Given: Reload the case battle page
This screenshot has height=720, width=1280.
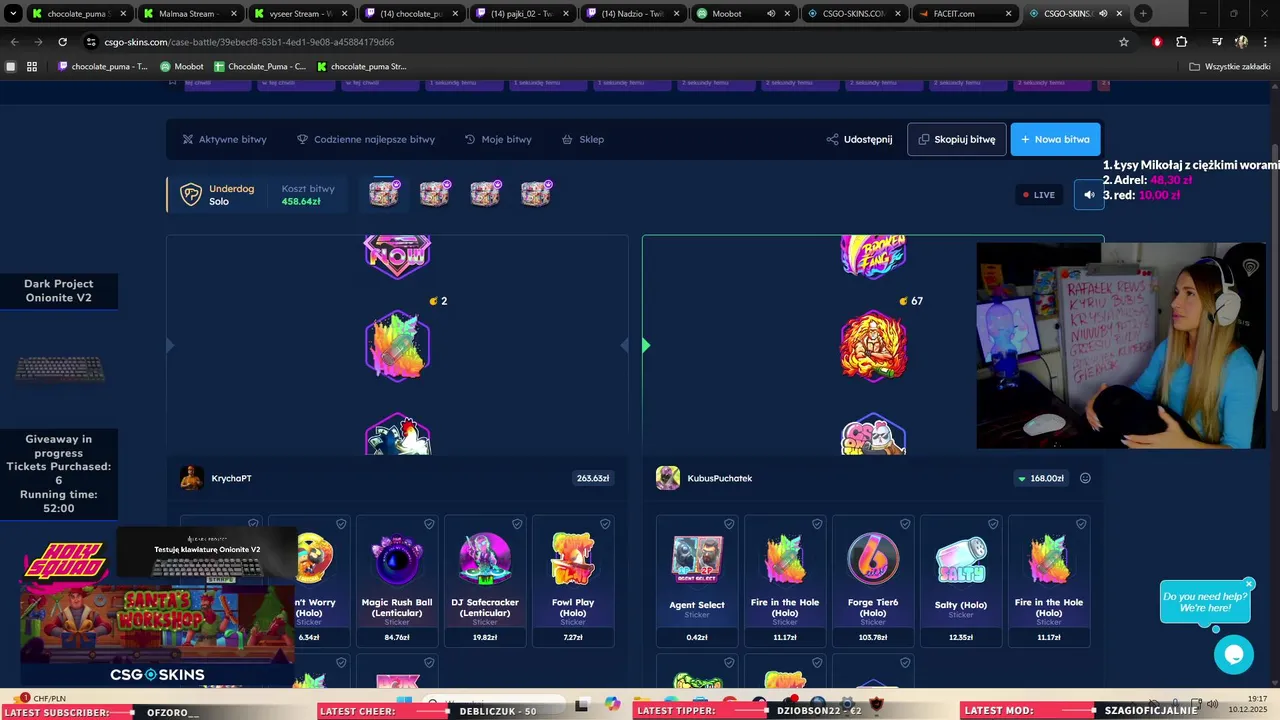Looking at the screenshot, I should pyautogui.click(x=62, y=42).
